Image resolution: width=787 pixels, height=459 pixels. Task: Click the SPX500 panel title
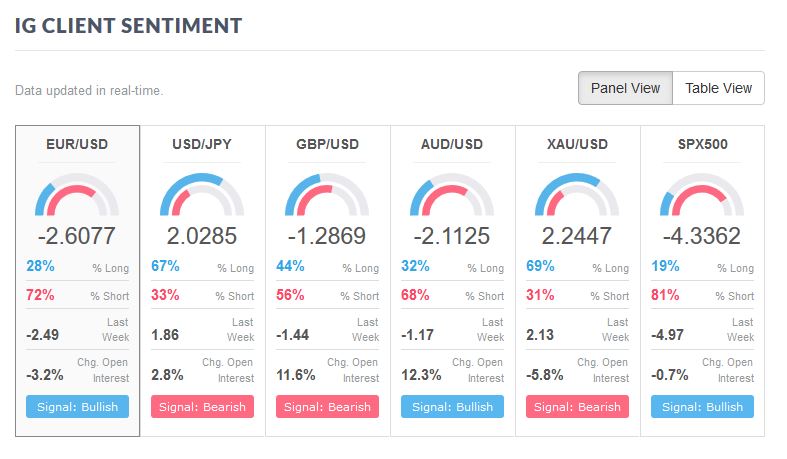[702, 144]
